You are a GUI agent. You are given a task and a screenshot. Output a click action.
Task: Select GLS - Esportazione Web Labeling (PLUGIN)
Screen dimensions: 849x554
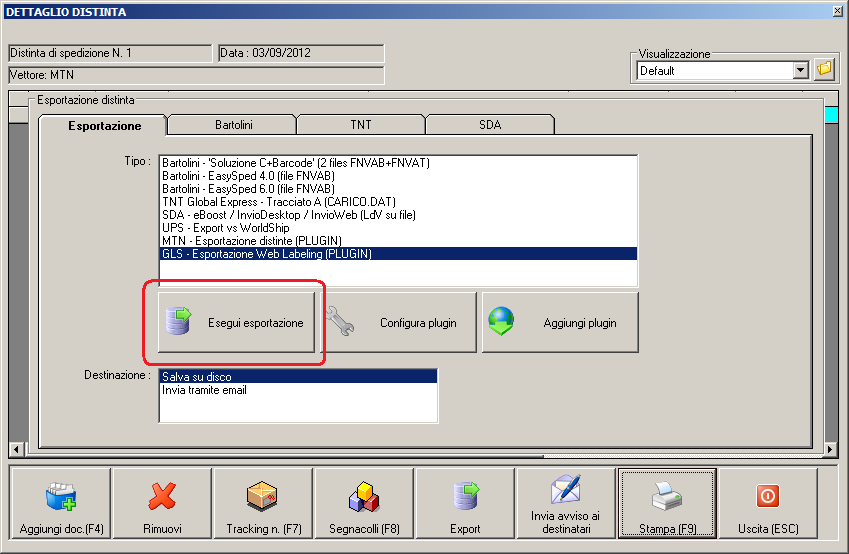pyautogui.click(x=398, y=253)
